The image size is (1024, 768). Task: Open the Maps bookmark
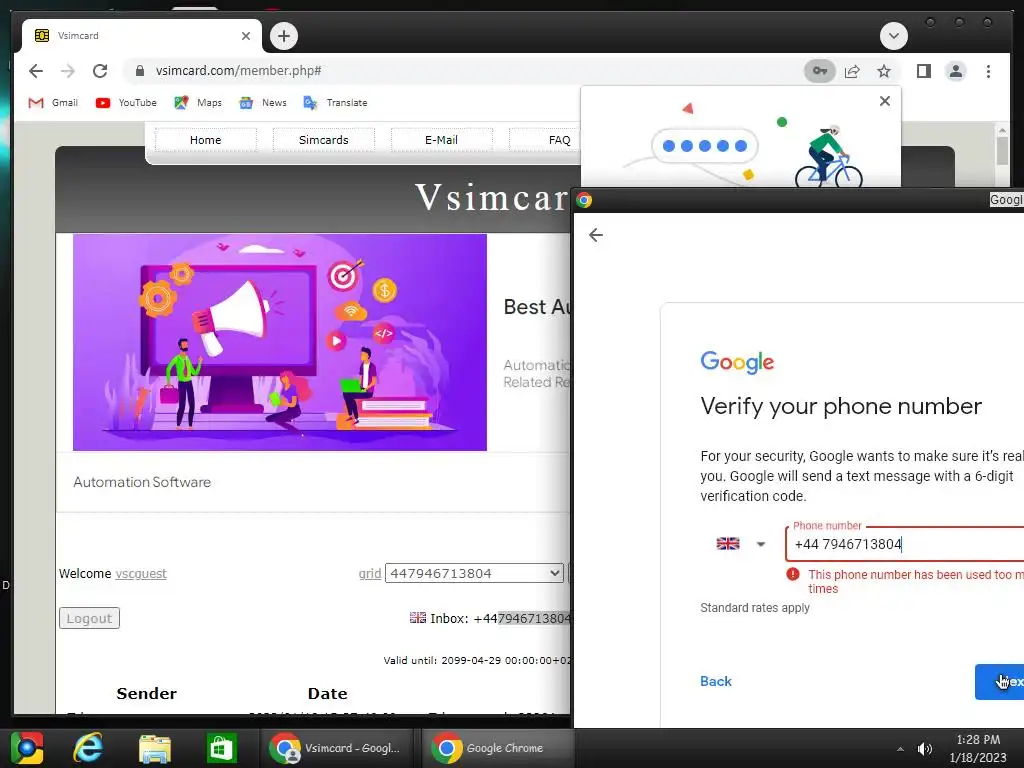pos(198,103)
